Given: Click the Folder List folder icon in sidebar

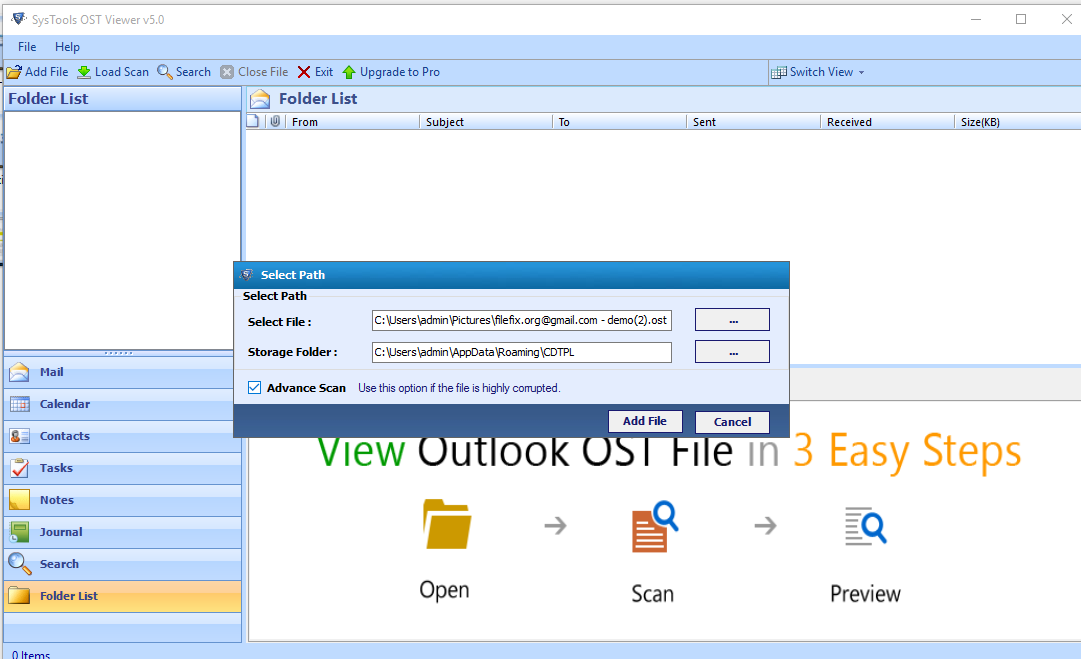Looking at the screenshot, I should click(19, 596).
